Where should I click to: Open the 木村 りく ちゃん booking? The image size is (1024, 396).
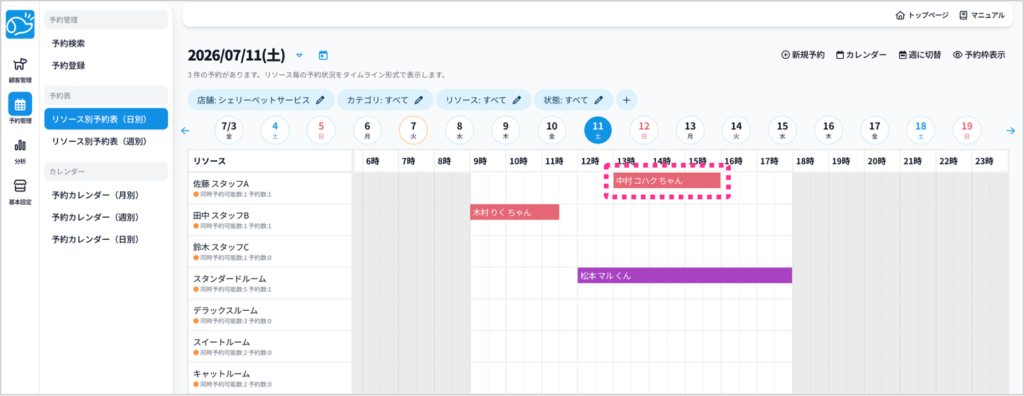click(x=515, y=212)
